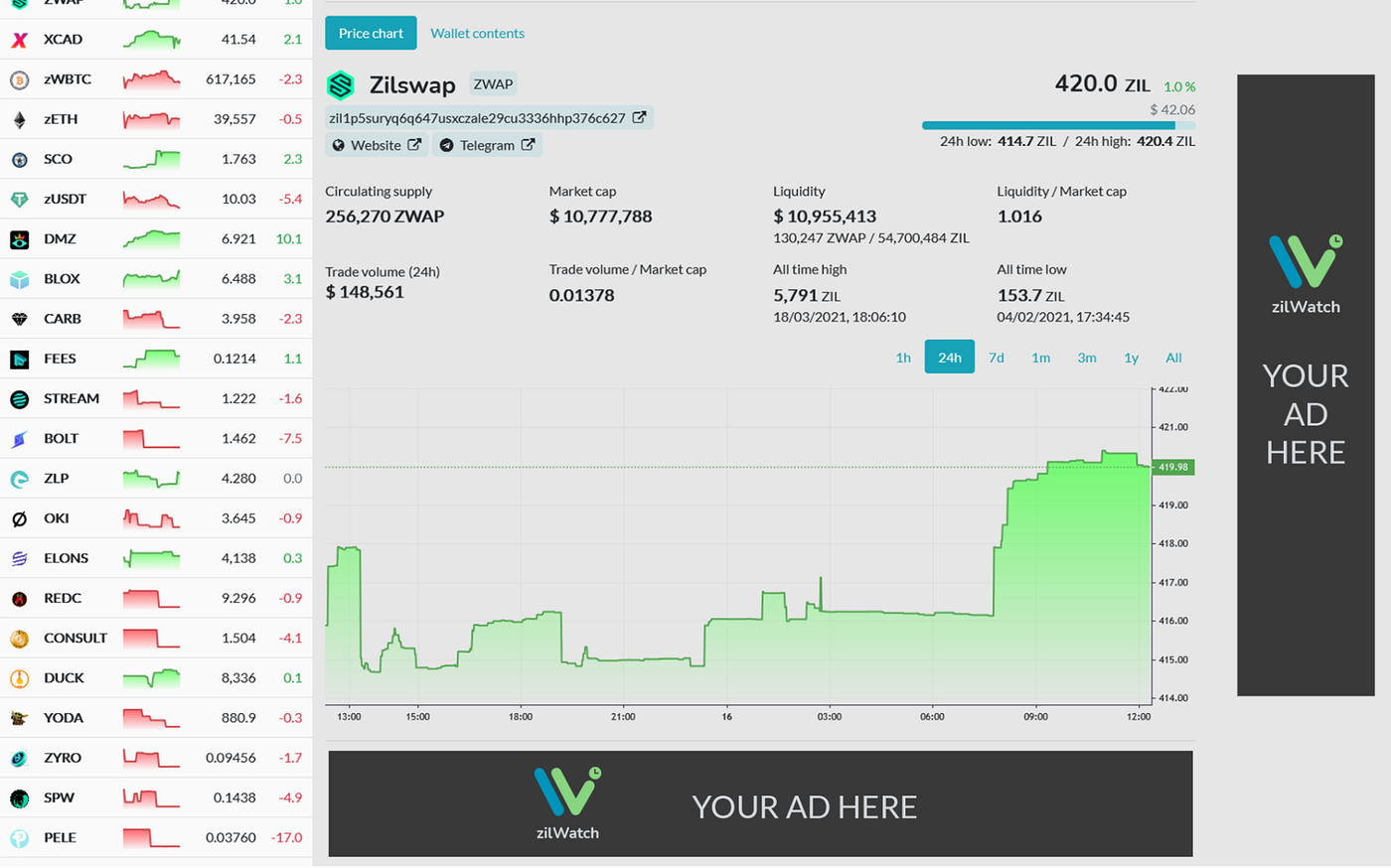Click the Liquidity value $ 10,955,413
Image resolution: width=1391 pixels, height=868 pixels.
[x=825, y=217]
